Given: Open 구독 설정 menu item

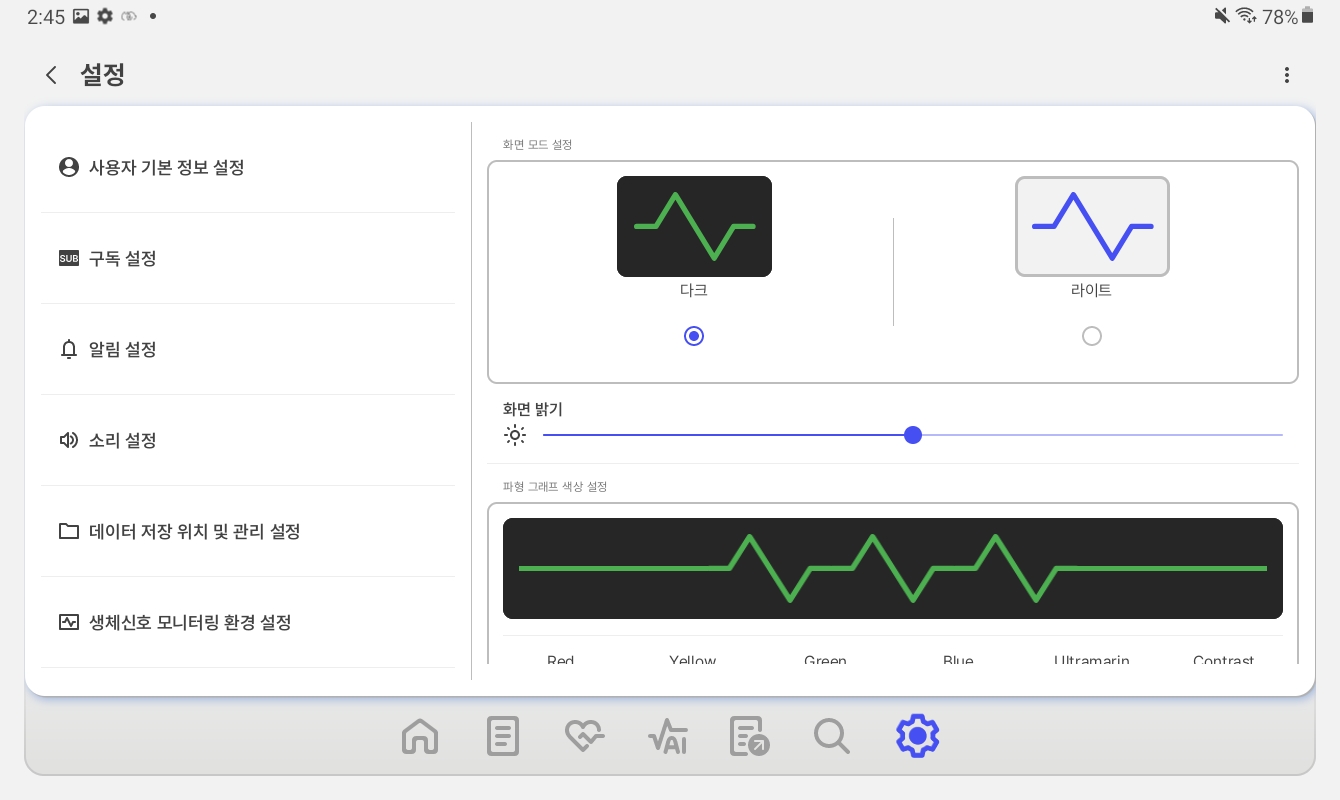Looking at the screenshot, I should coord(248,259).
